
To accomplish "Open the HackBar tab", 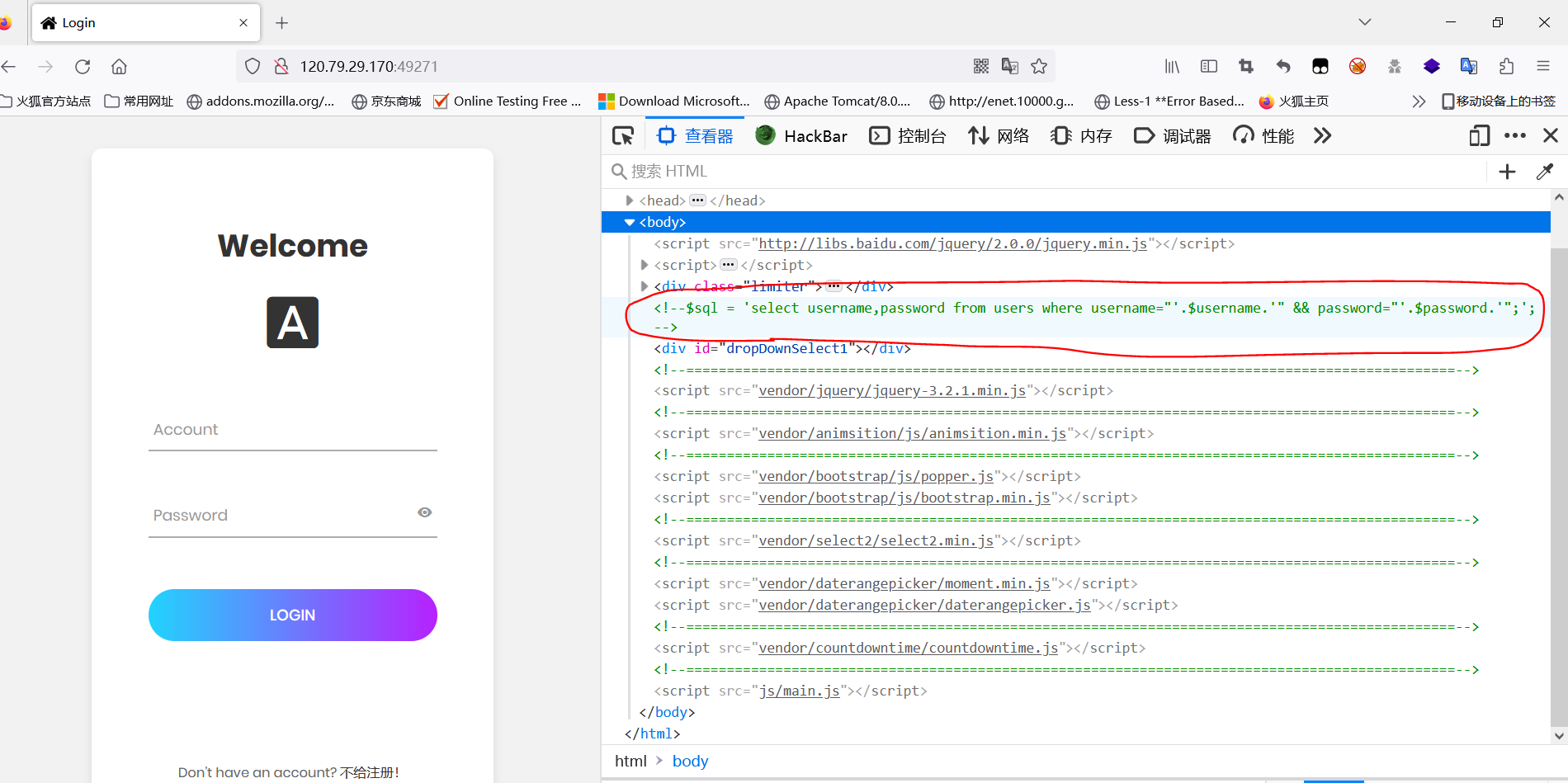I will click(x=801, y=135).
